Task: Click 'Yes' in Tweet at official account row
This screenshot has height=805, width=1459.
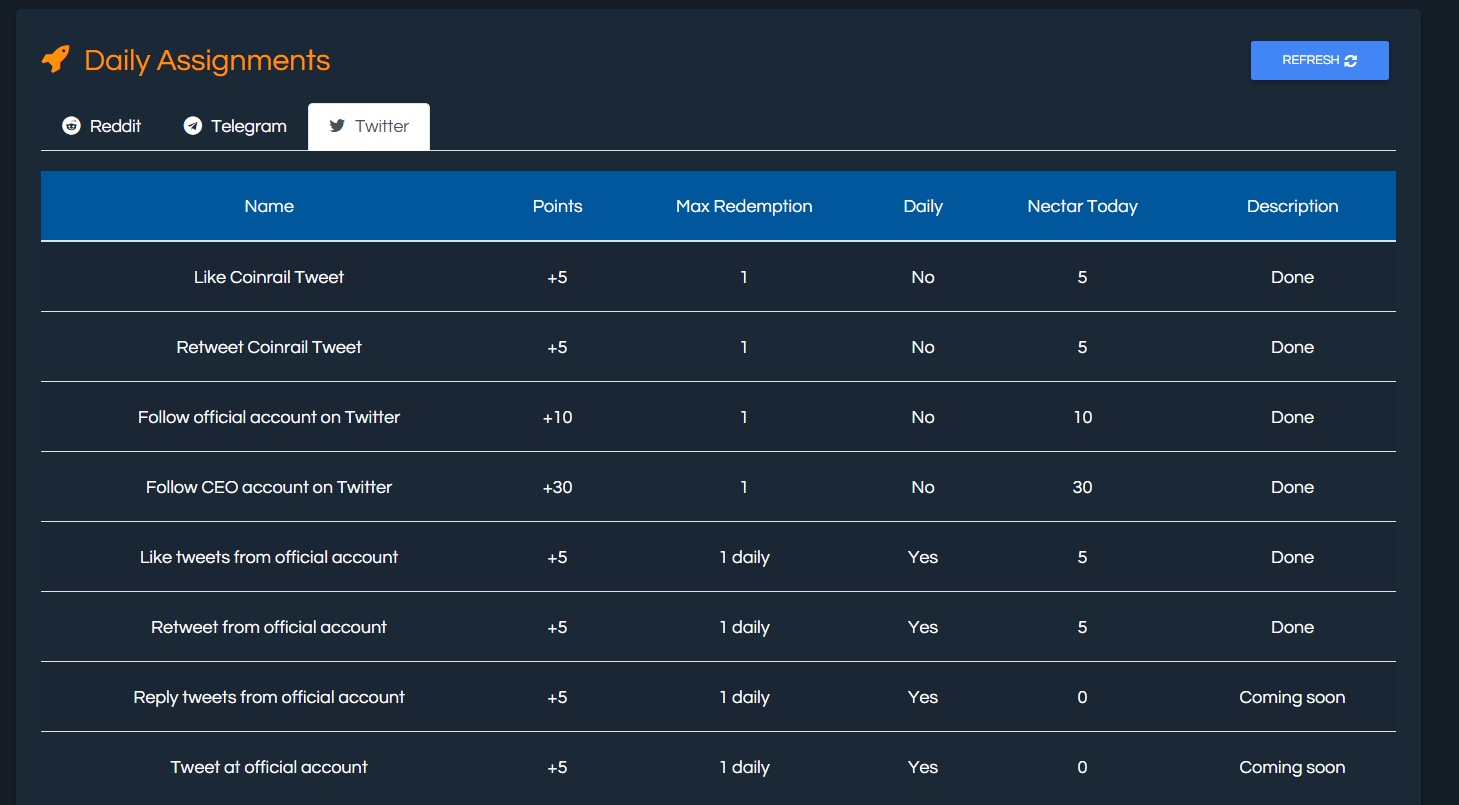Action: pyautogui.click(x=923, y=767)
